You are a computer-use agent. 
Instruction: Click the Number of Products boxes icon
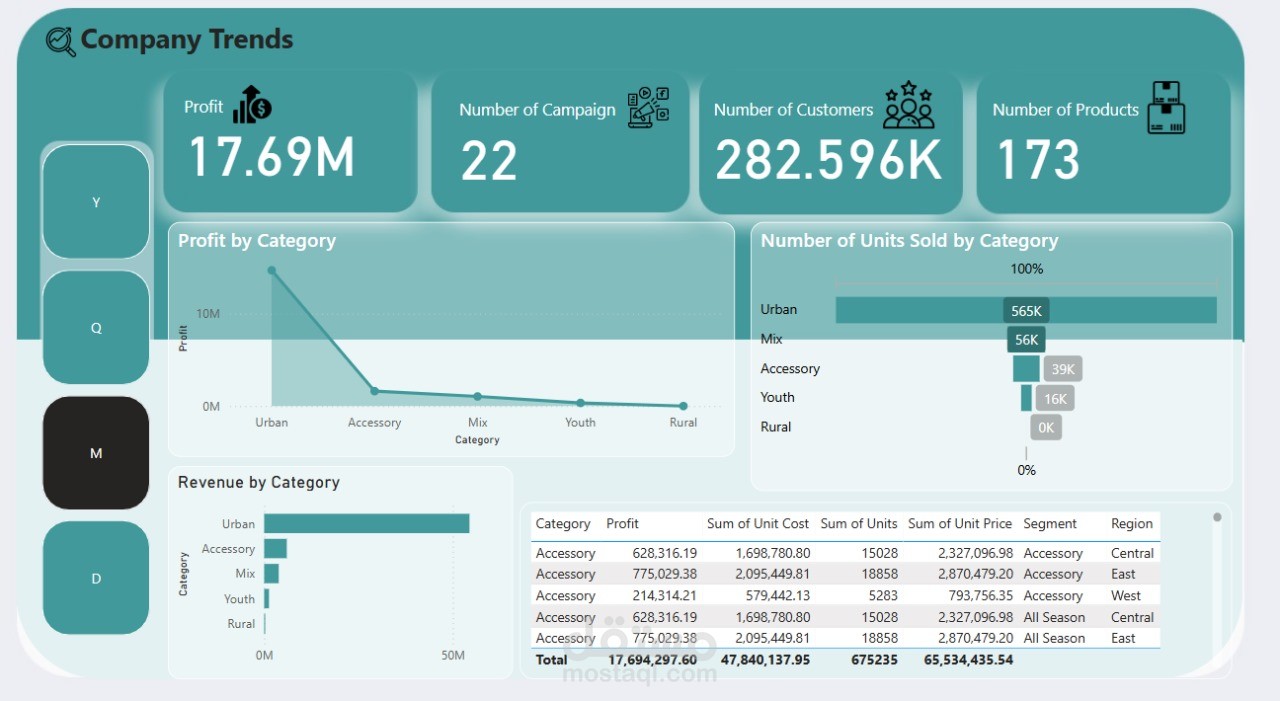pyautogui.click(x=1166, y=107)
